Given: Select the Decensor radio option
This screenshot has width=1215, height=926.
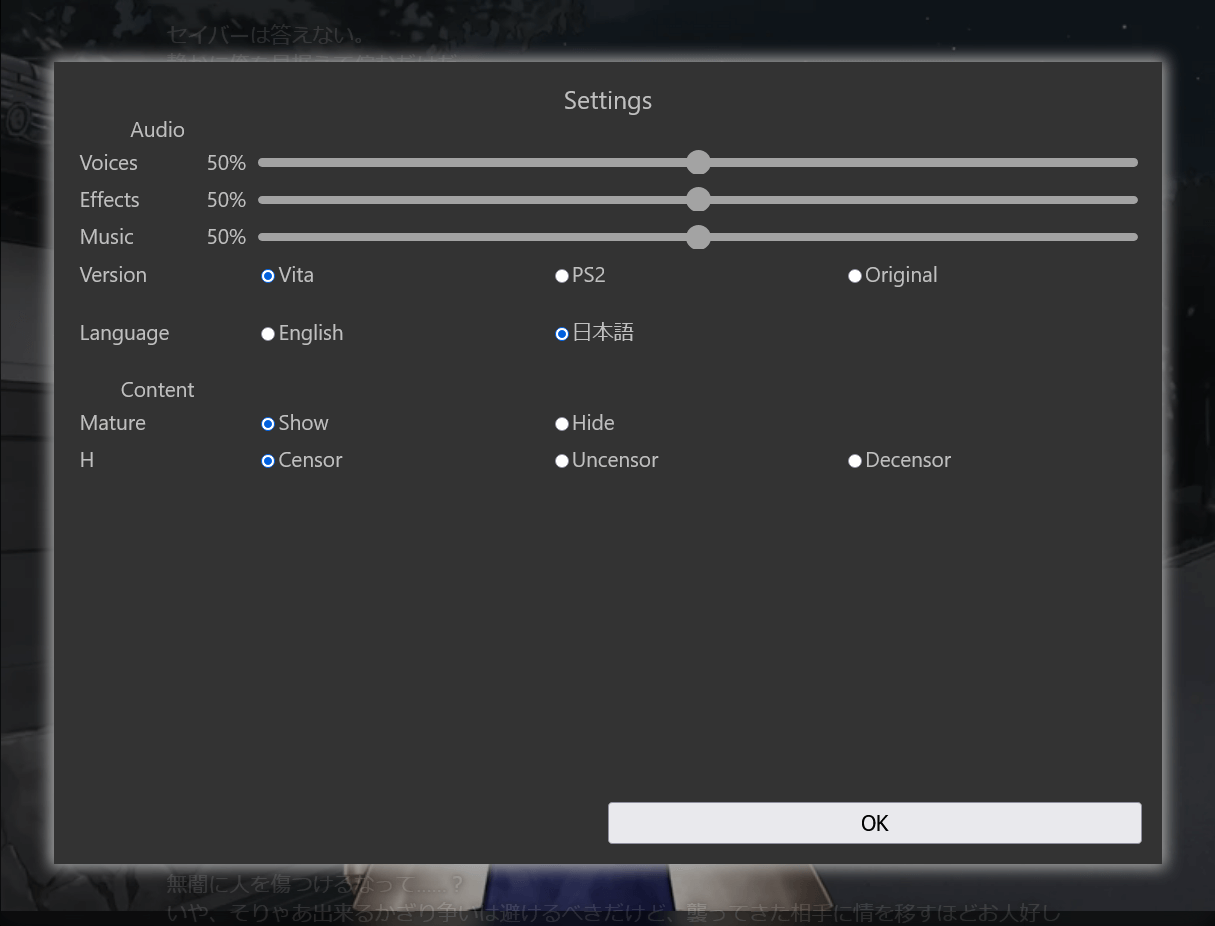Looking at the screenshot, I should tap(855, 461).
